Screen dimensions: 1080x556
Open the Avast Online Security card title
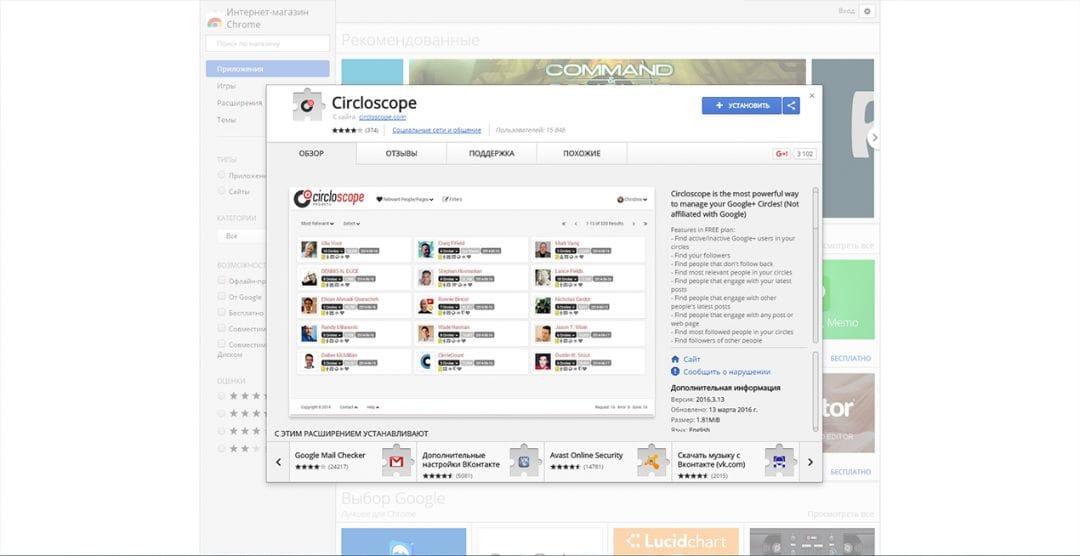pyautogui.click(x=586, y=455)
